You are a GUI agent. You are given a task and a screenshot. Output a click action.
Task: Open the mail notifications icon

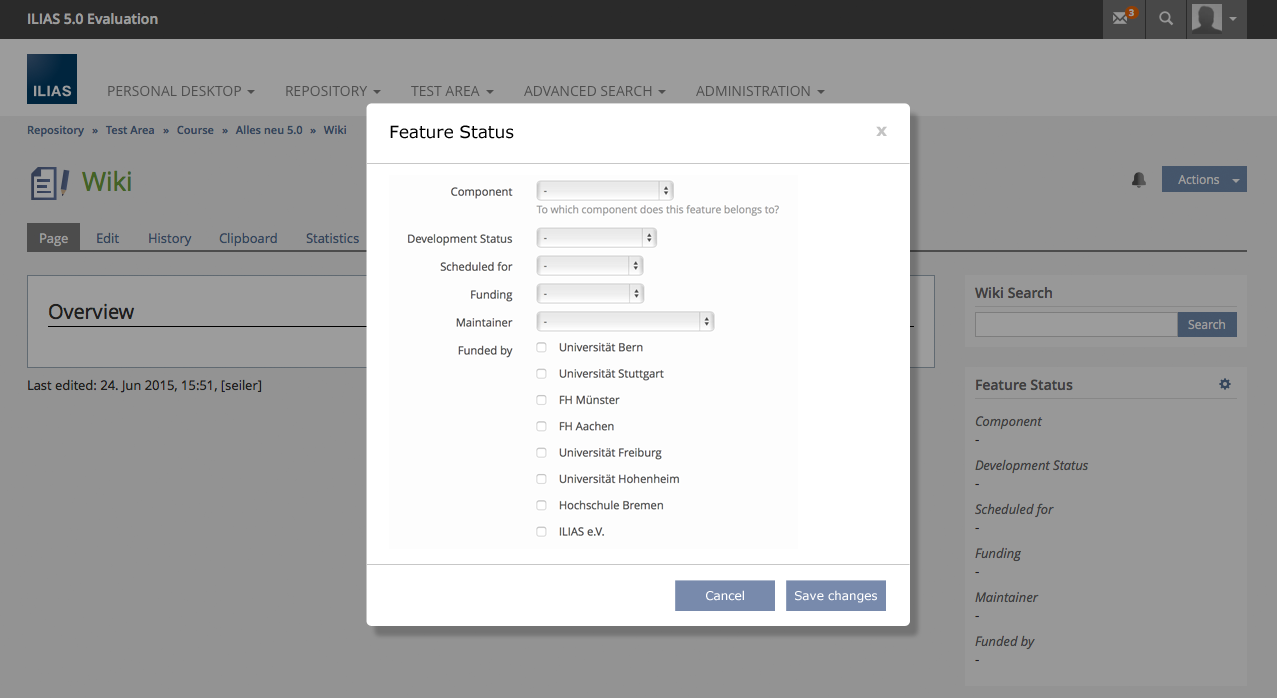[x=1123, y=19]
